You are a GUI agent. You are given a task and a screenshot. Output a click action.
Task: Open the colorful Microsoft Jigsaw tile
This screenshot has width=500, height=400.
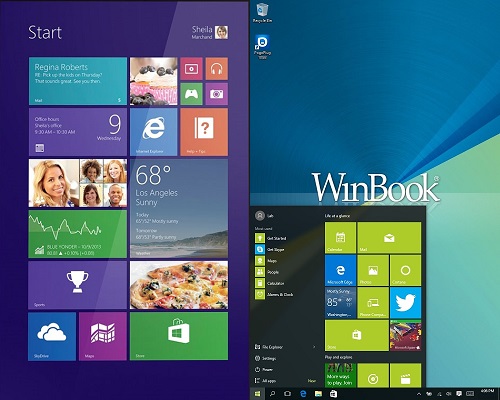point(406,335)
